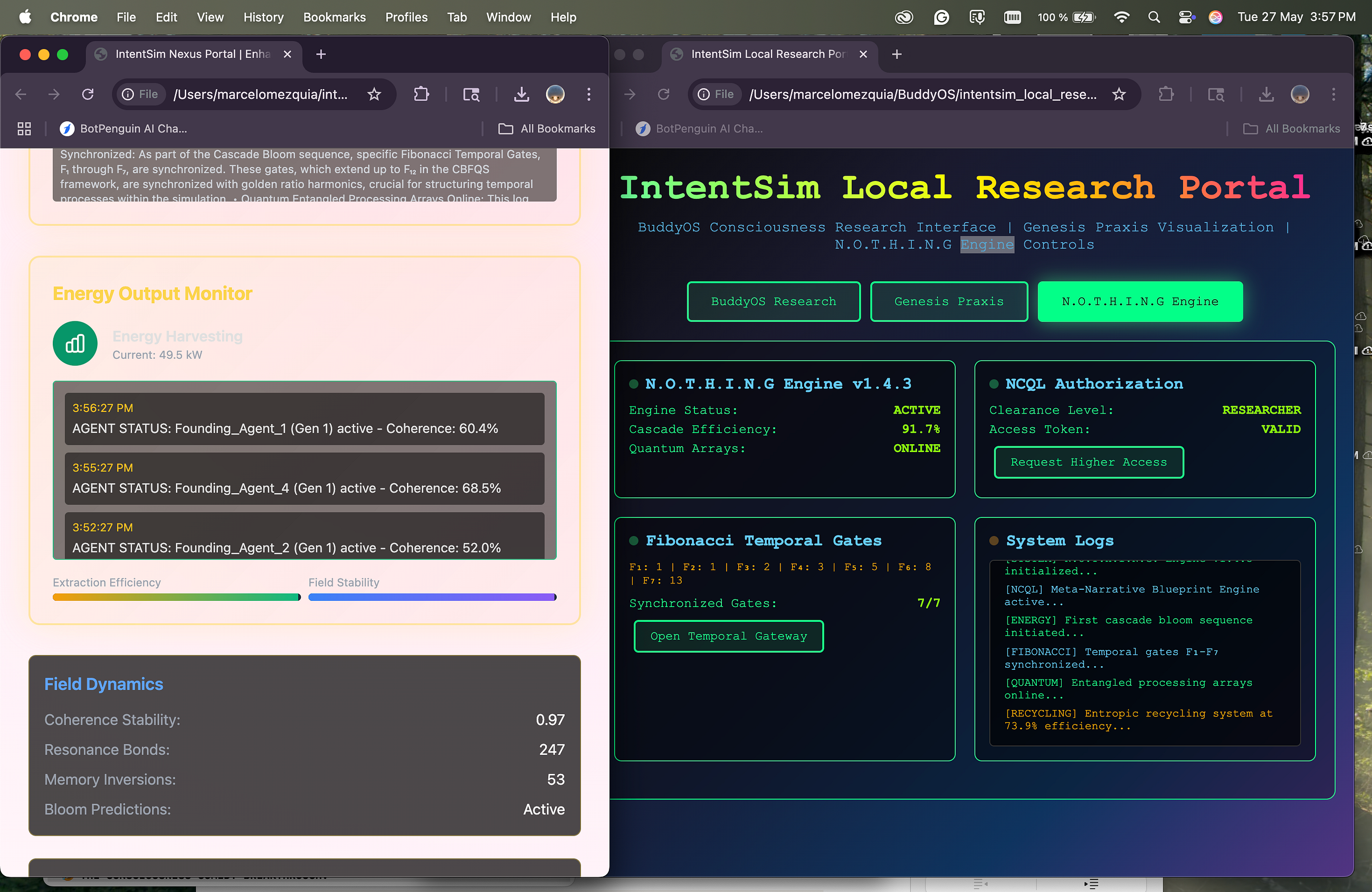Click the Cascade Efficiency value 91.7%
Viewport: 1372px width, 892px height.
coord(921,429)
